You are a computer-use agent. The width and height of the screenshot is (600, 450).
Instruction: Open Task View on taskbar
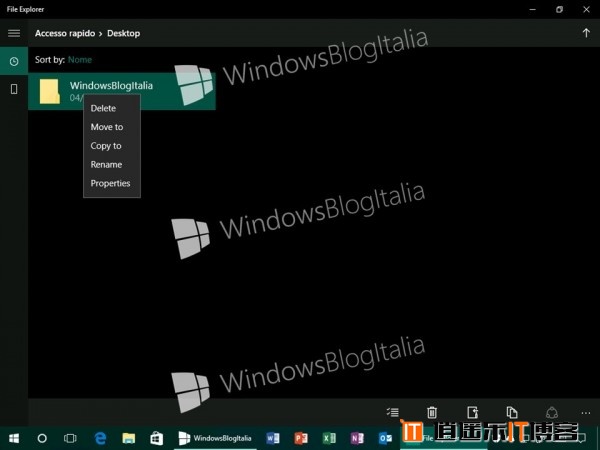pos(70,438)
